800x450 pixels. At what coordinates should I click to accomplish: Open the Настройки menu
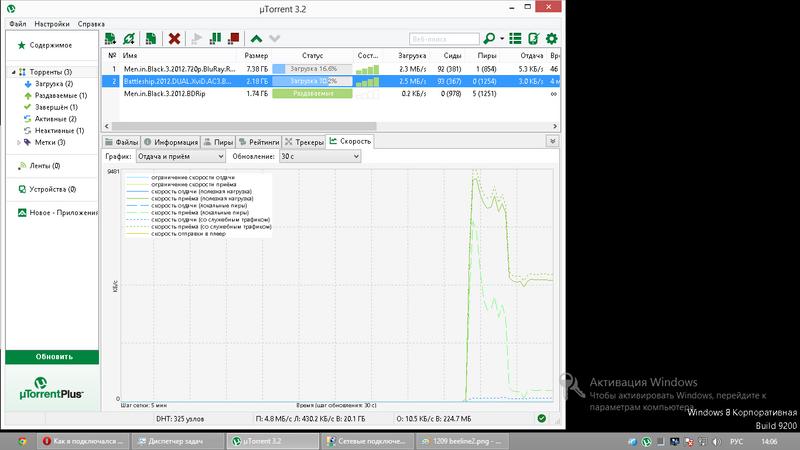click(x=52, y=23)
